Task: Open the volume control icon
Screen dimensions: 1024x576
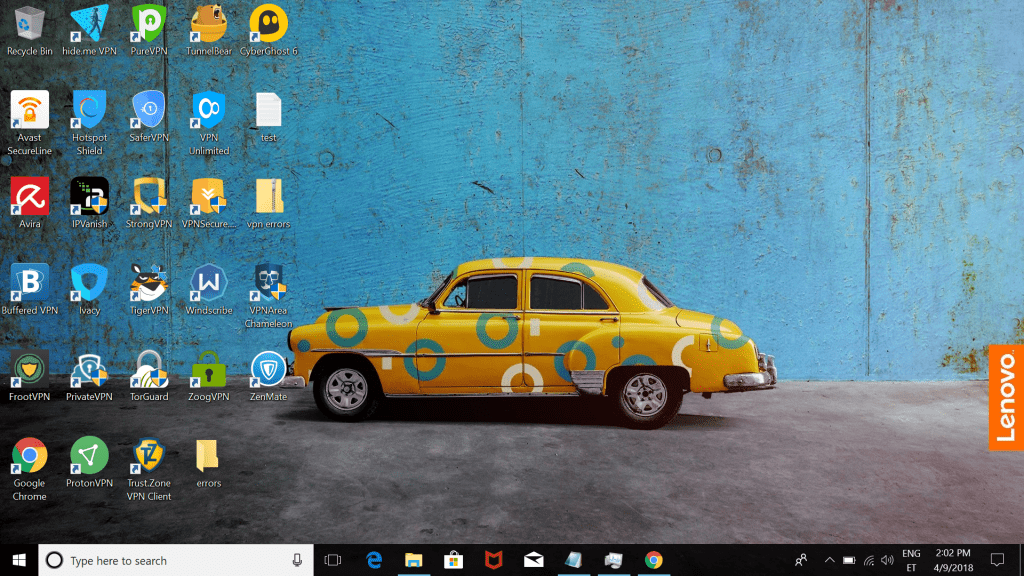Action: (x=887, y=560)
